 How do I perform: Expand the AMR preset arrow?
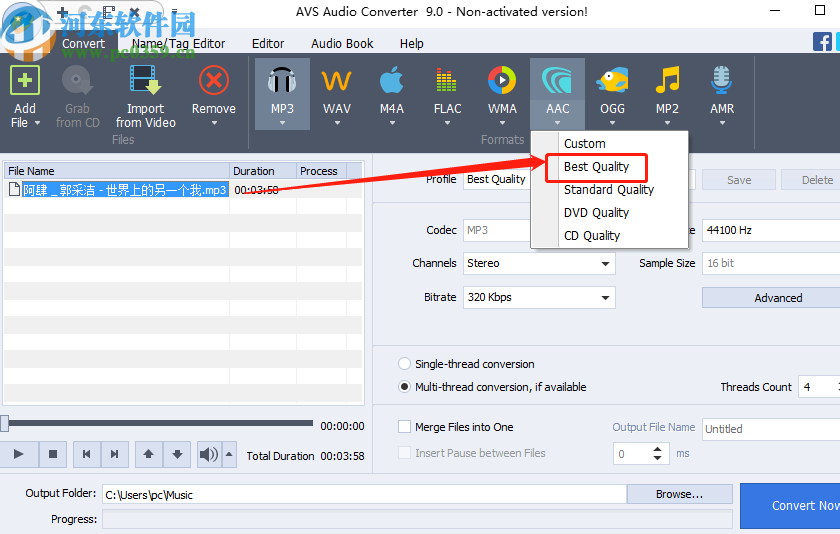pyautogui.click(x=722, y=123)
